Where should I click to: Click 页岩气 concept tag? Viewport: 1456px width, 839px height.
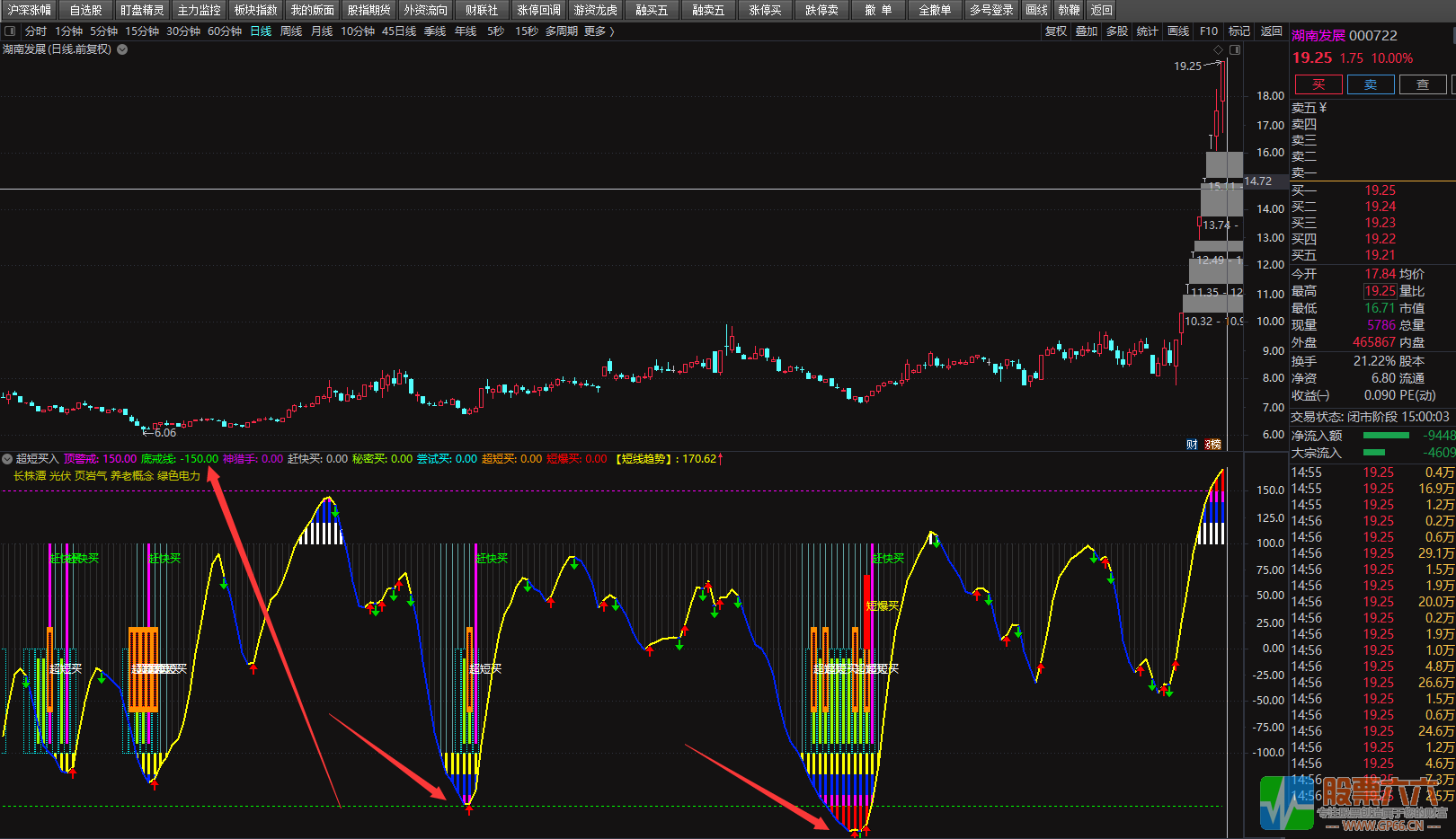point(91,476)
